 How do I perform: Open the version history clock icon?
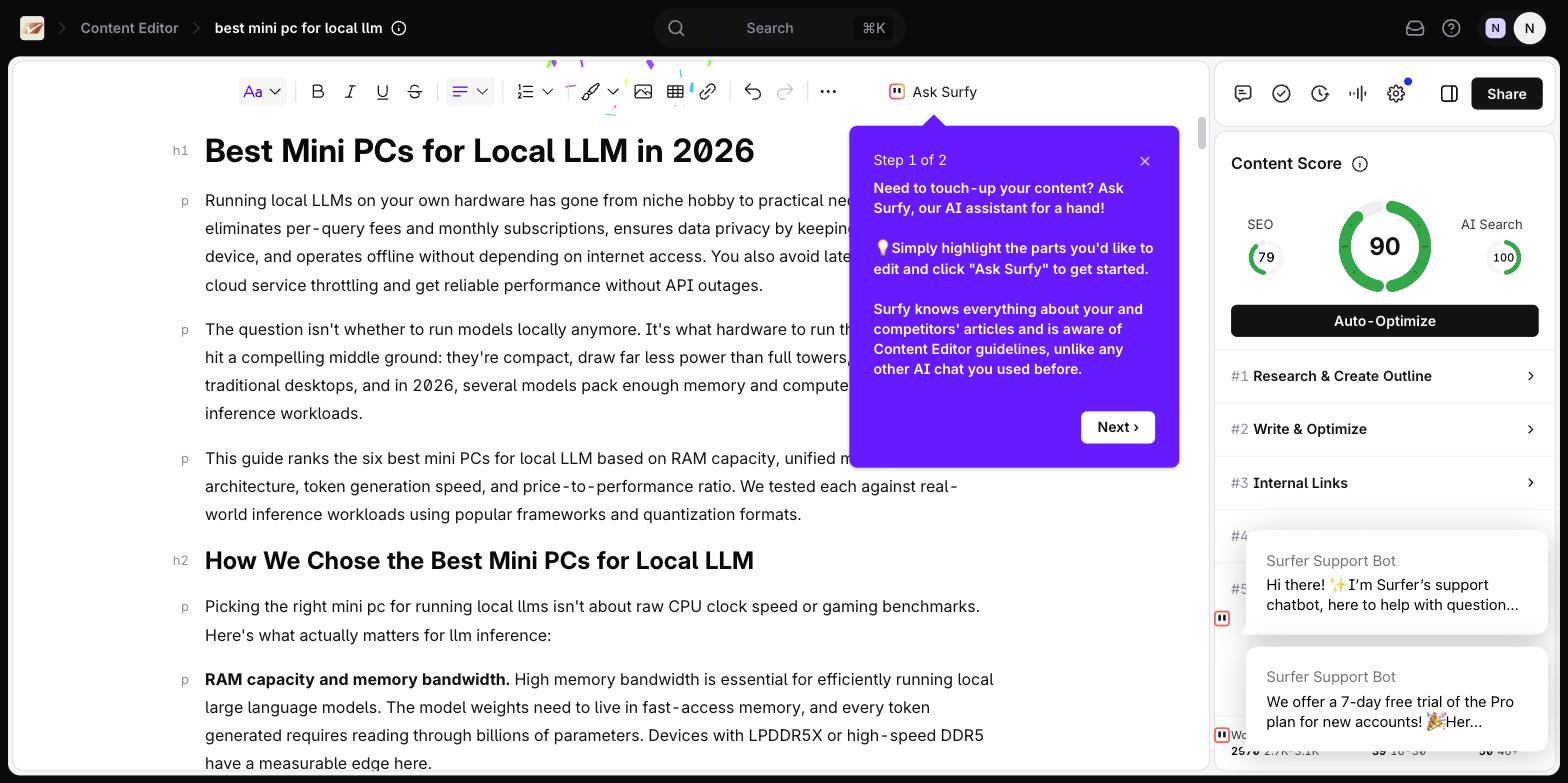[x=1320, y=93]
